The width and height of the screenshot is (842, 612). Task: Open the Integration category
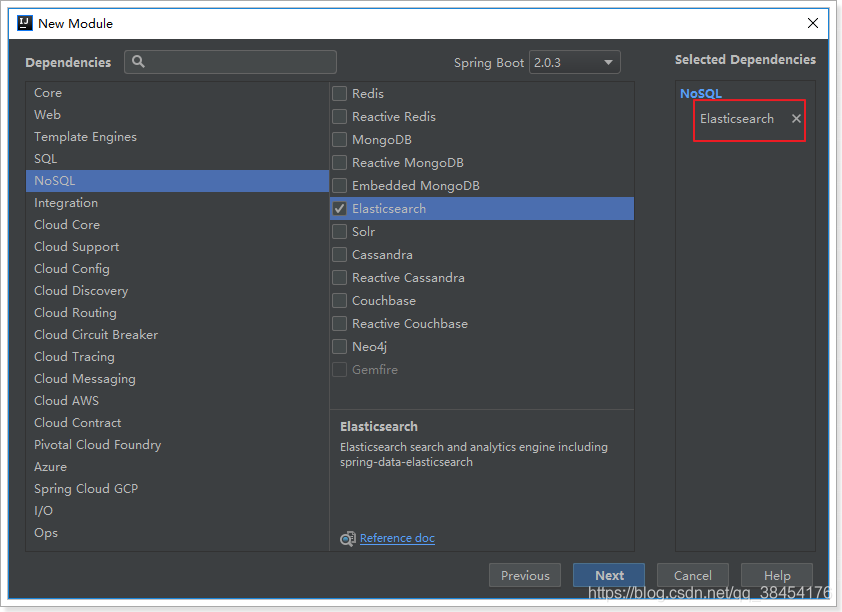pyautogui.click(x=177, y=203)
